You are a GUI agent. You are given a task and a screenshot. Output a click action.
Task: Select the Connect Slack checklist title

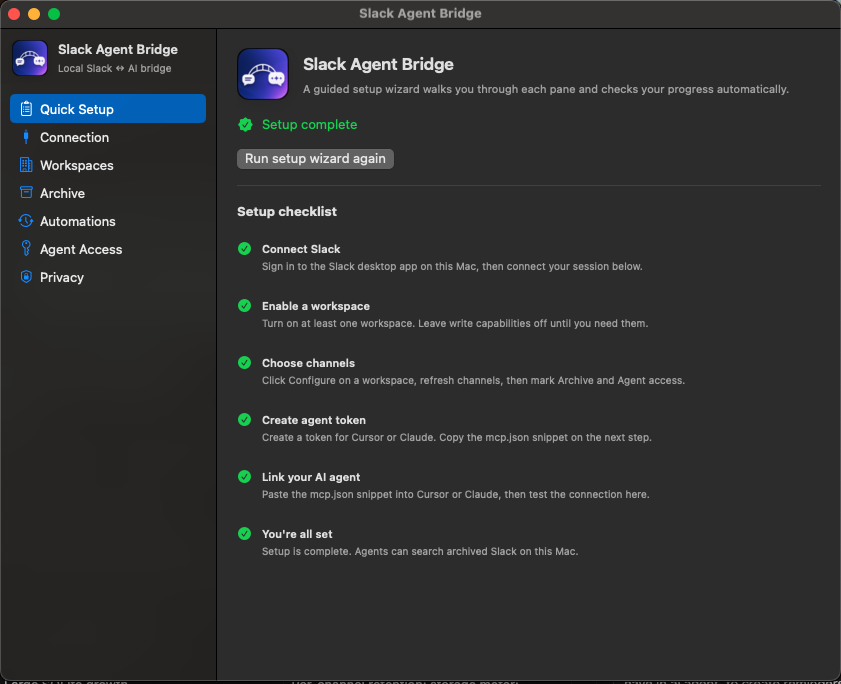301,249
